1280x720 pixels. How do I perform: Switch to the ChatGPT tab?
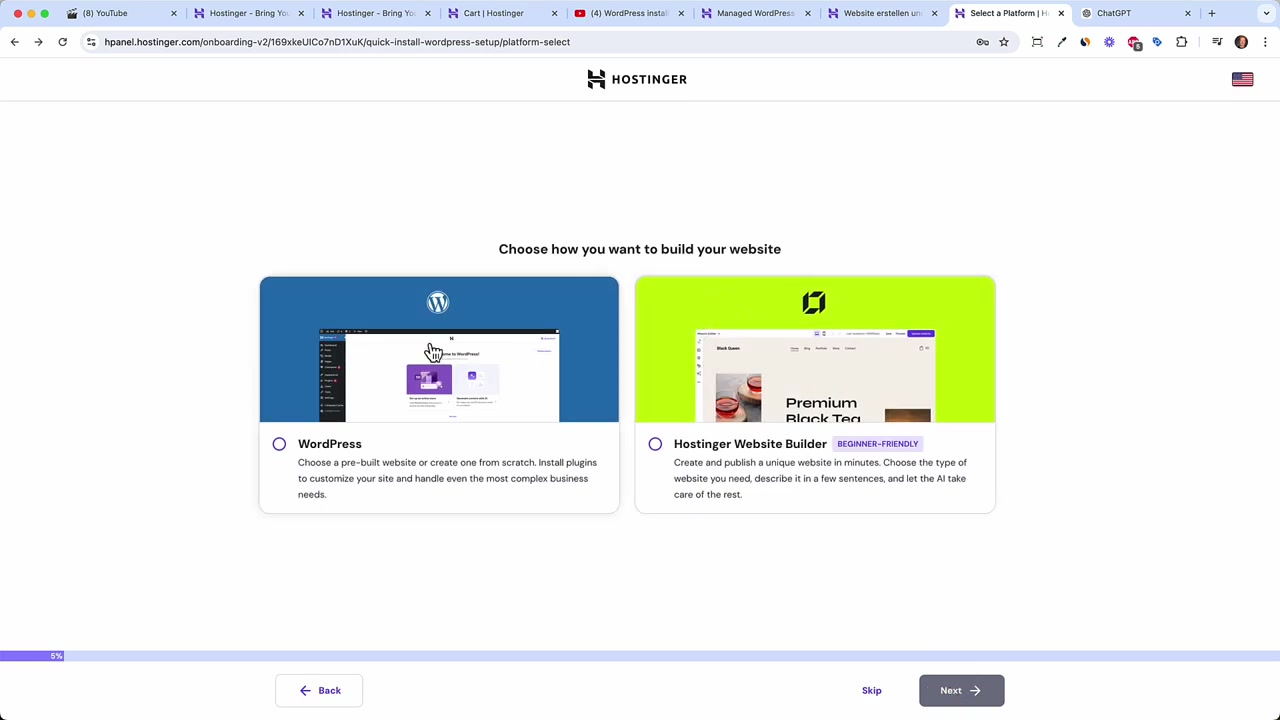click(1135, 13)
